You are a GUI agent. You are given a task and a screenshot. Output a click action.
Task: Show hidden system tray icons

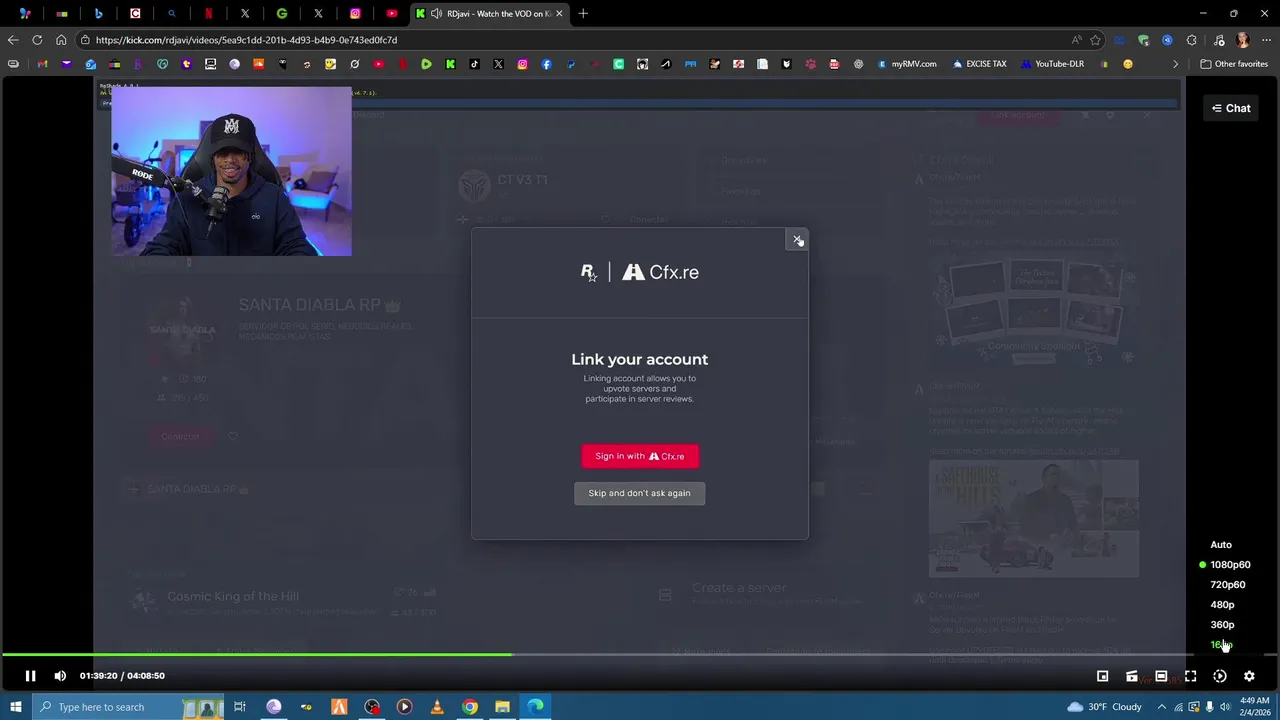pyautogui.click(x=1160, y=707)
